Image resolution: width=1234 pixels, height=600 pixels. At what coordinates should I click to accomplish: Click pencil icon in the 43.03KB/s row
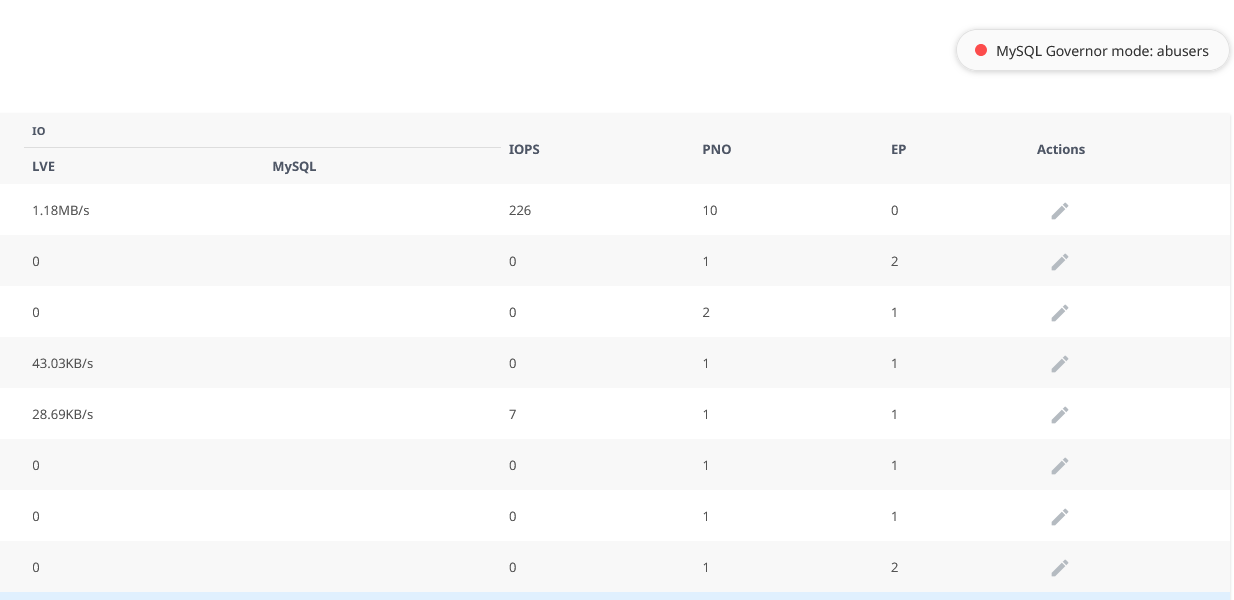[x=1060, y=364]
